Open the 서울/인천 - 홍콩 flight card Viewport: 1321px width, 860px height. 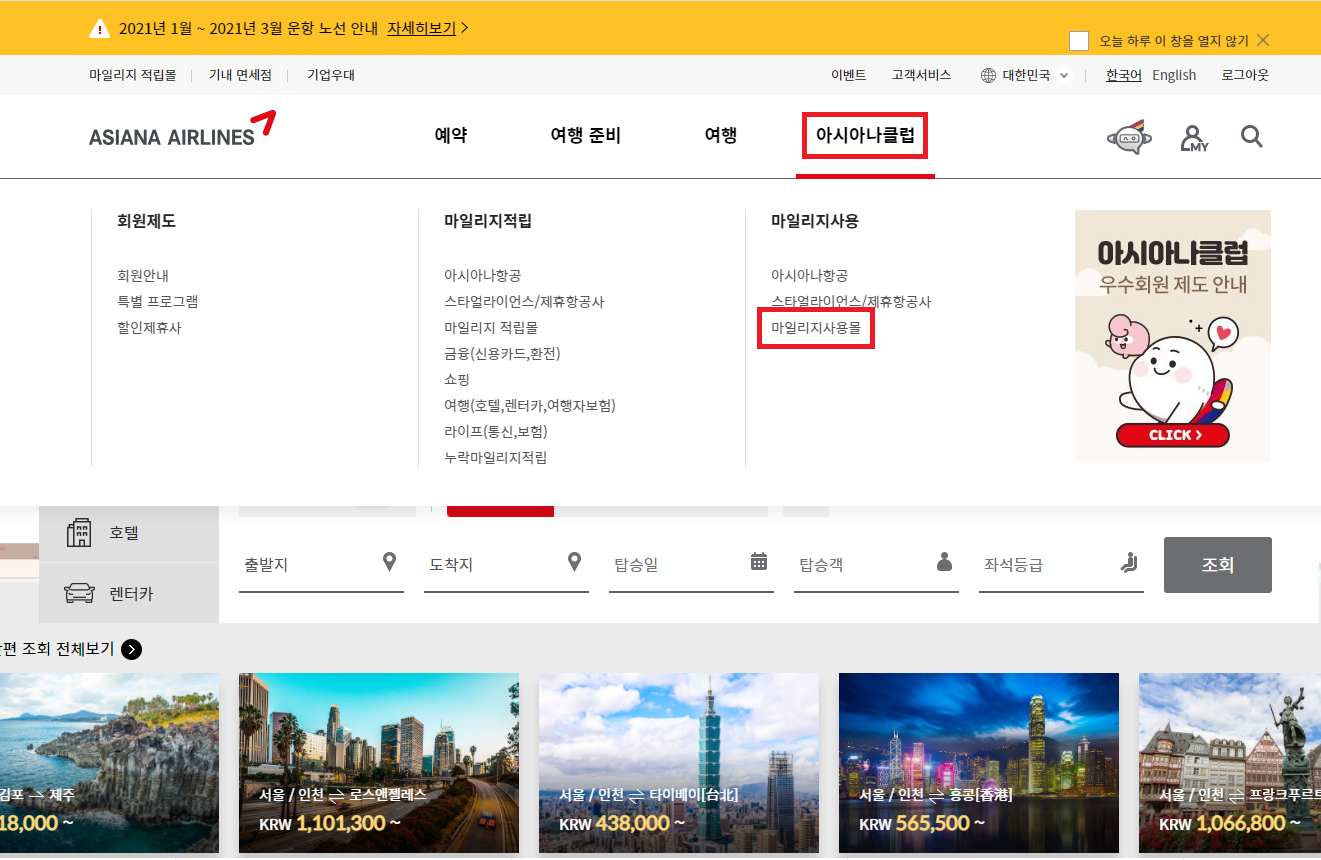pos(979,763)
